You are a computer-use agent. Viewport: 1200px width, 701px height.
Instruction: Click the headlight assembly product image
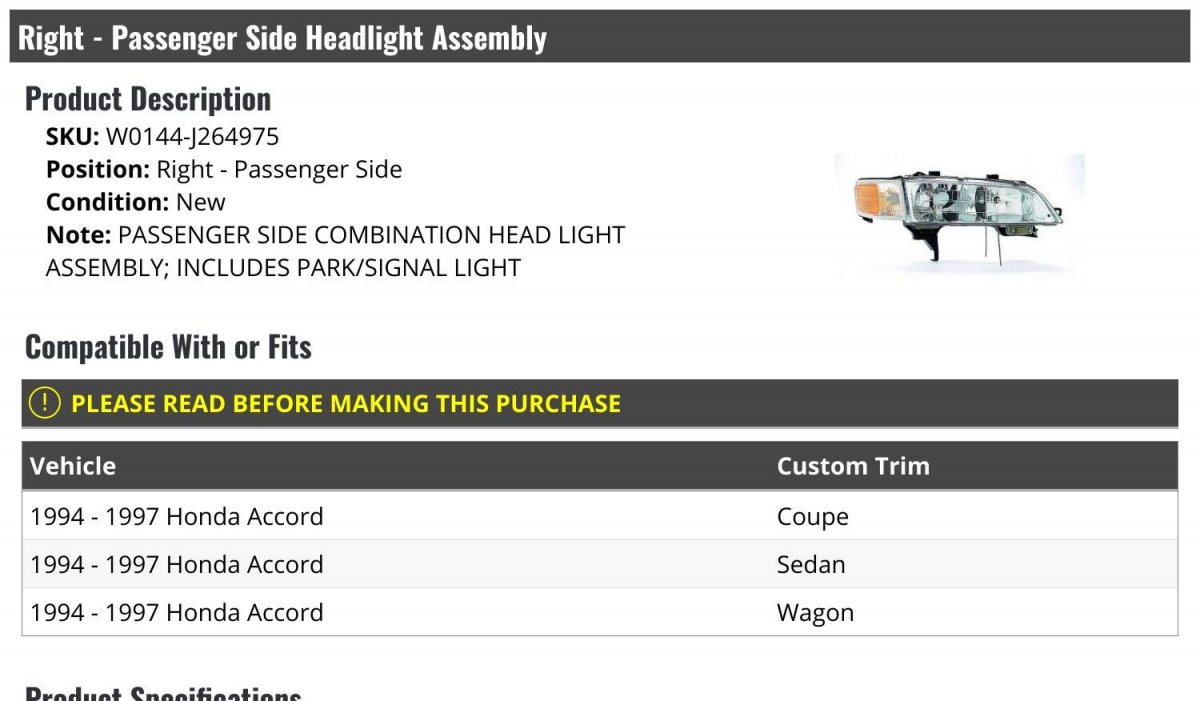[x=960, y=213]
